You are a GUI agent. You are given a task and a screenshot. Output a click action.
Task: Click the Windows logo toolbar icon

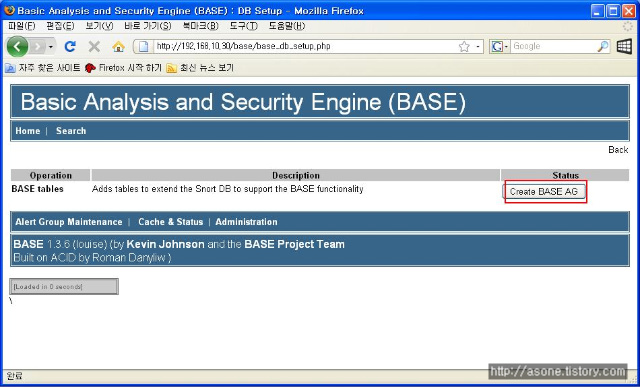point(624,47)
